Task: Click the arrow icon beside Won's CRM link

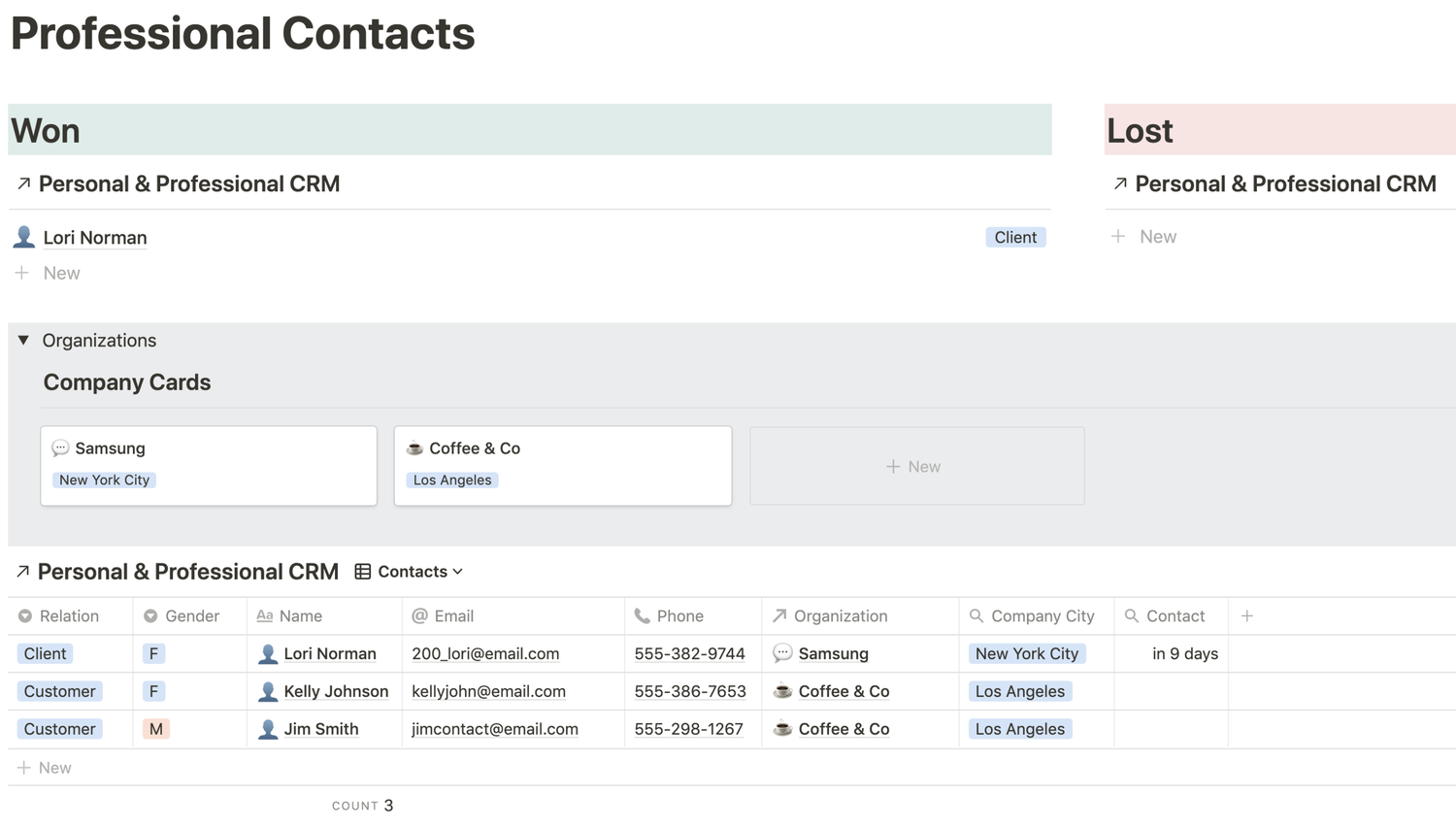Action: pos(23,183)
